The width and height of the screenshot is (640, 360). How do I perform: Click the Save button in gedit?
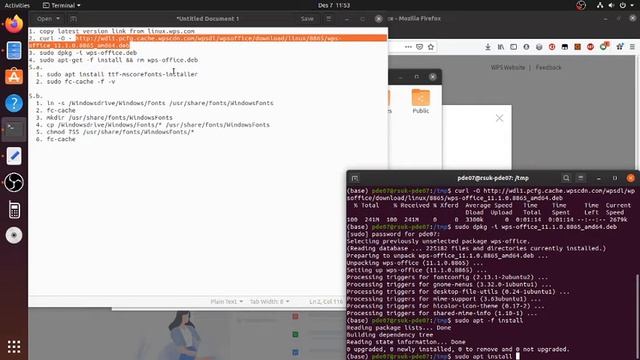(307, 19)
